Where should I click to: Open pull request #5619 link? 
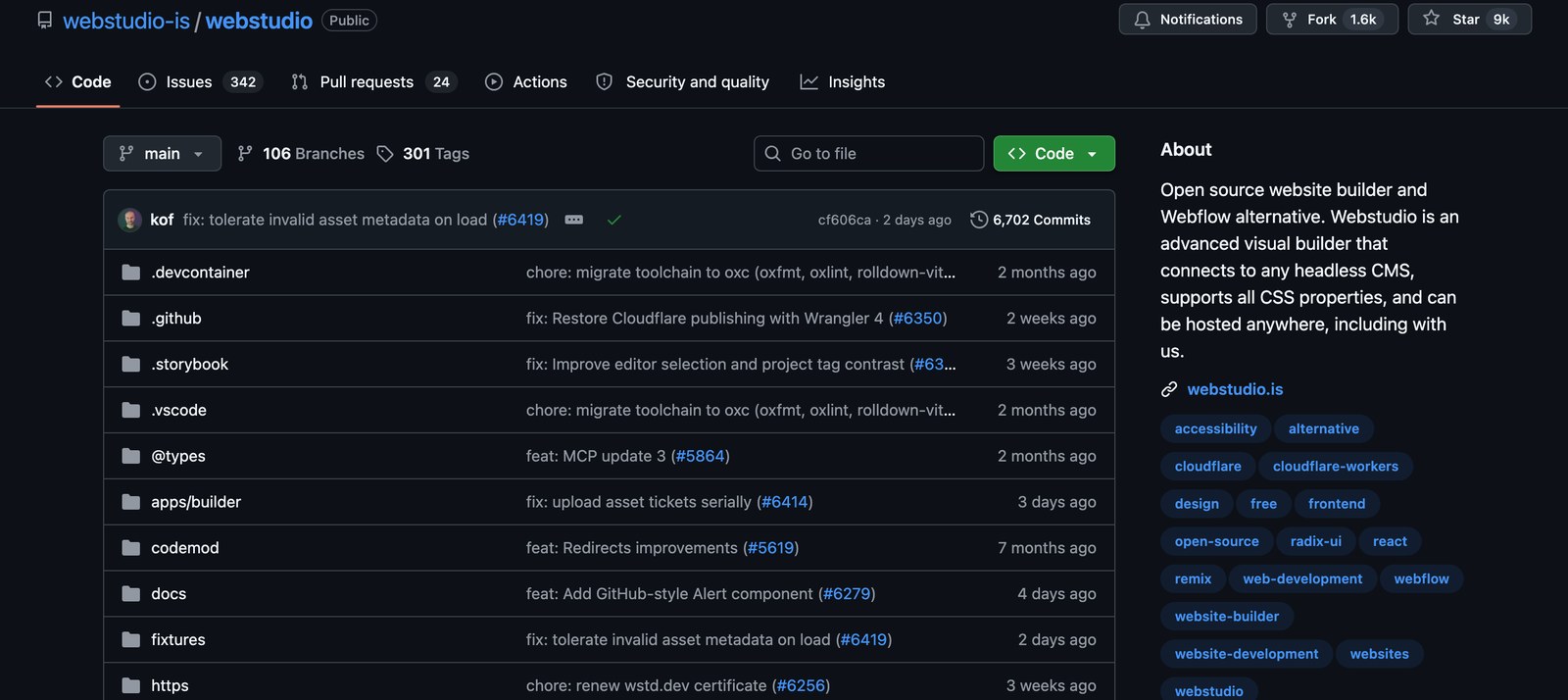[771, 548]
